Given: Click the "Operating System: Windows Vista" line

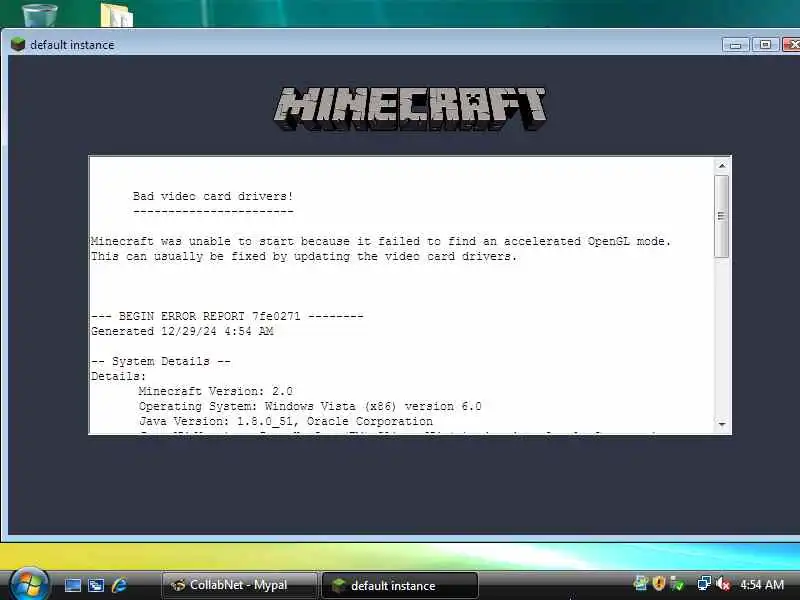Looking at the screenshot, I should [x=310, y=406].
